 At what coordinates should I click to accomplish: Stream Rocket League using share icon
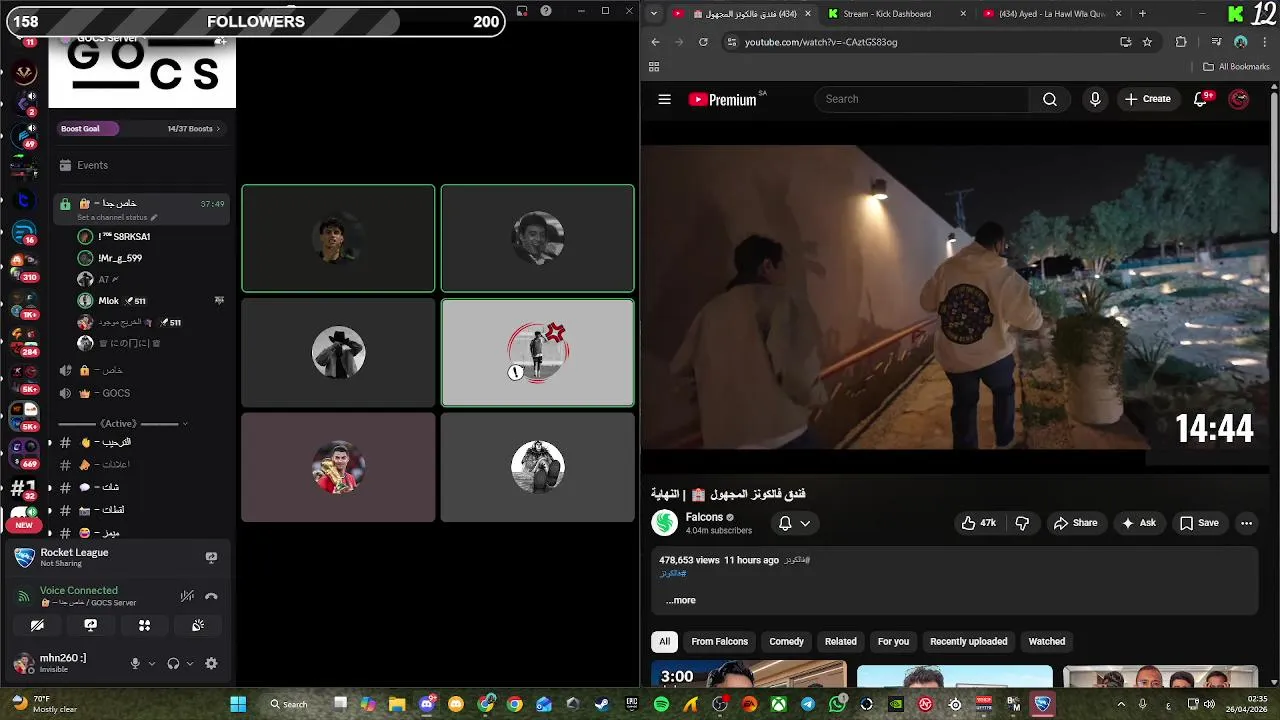[211, 557]
